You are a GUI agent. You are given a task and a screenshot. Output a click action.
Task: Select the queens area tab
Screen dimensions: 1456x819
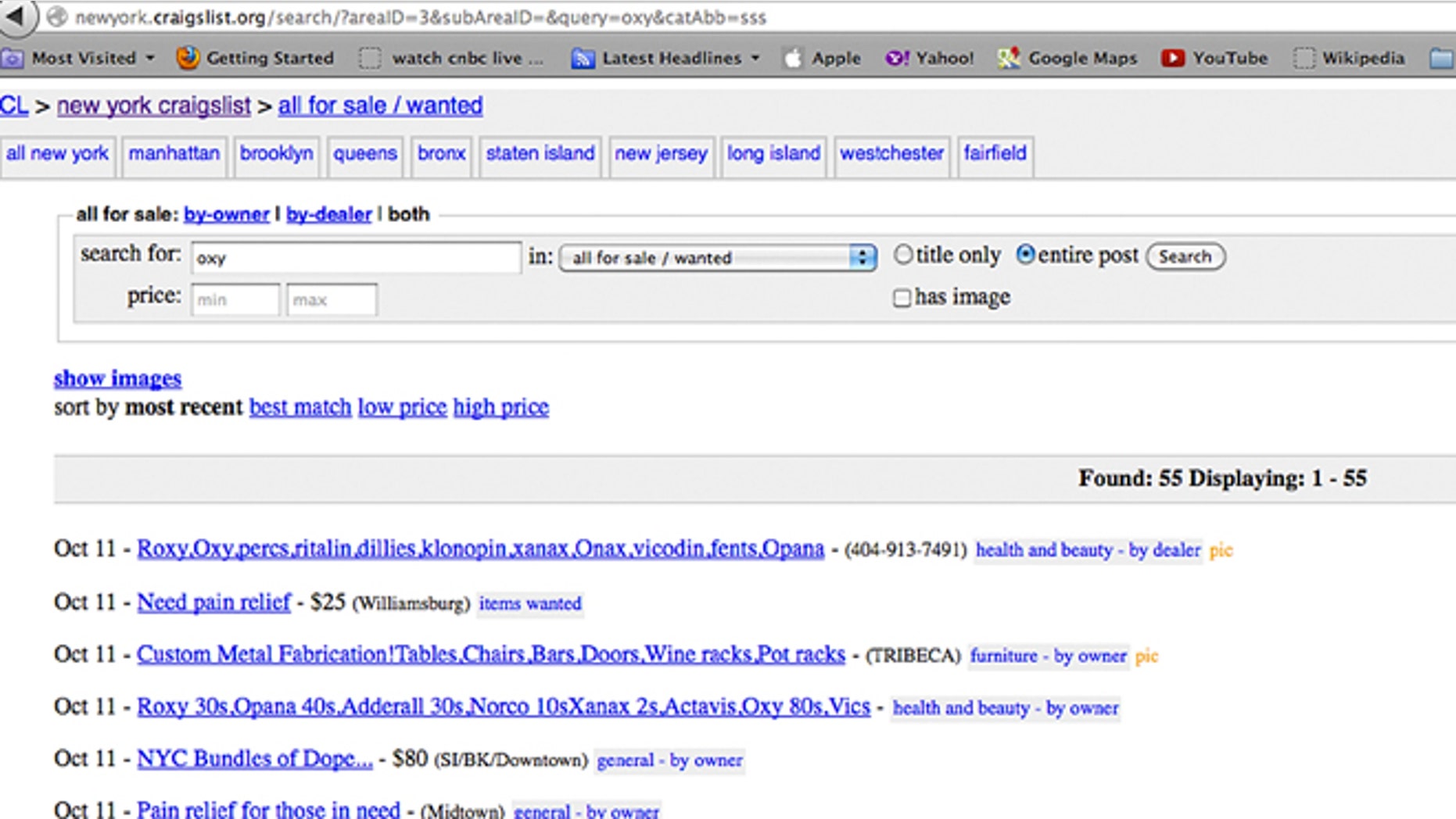(365, 154)
